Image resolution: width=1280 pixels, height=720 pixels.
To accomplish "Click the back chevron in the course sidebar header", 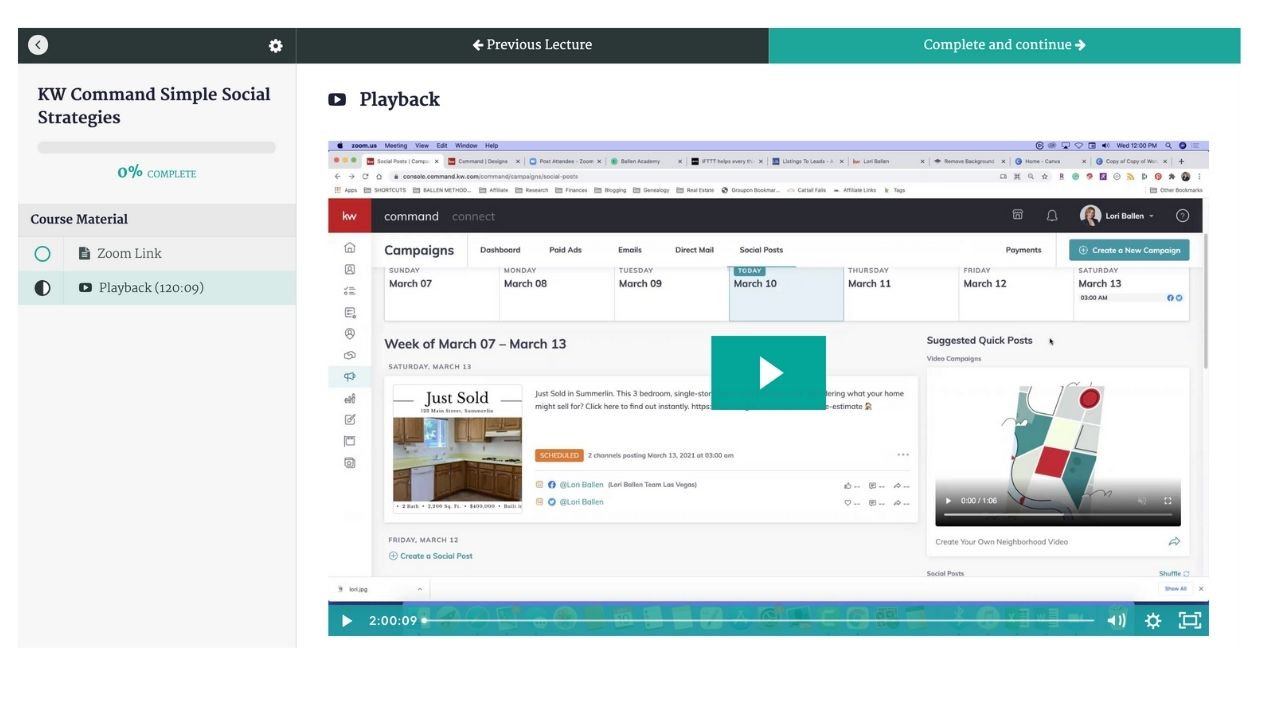I will coord(38,45).
